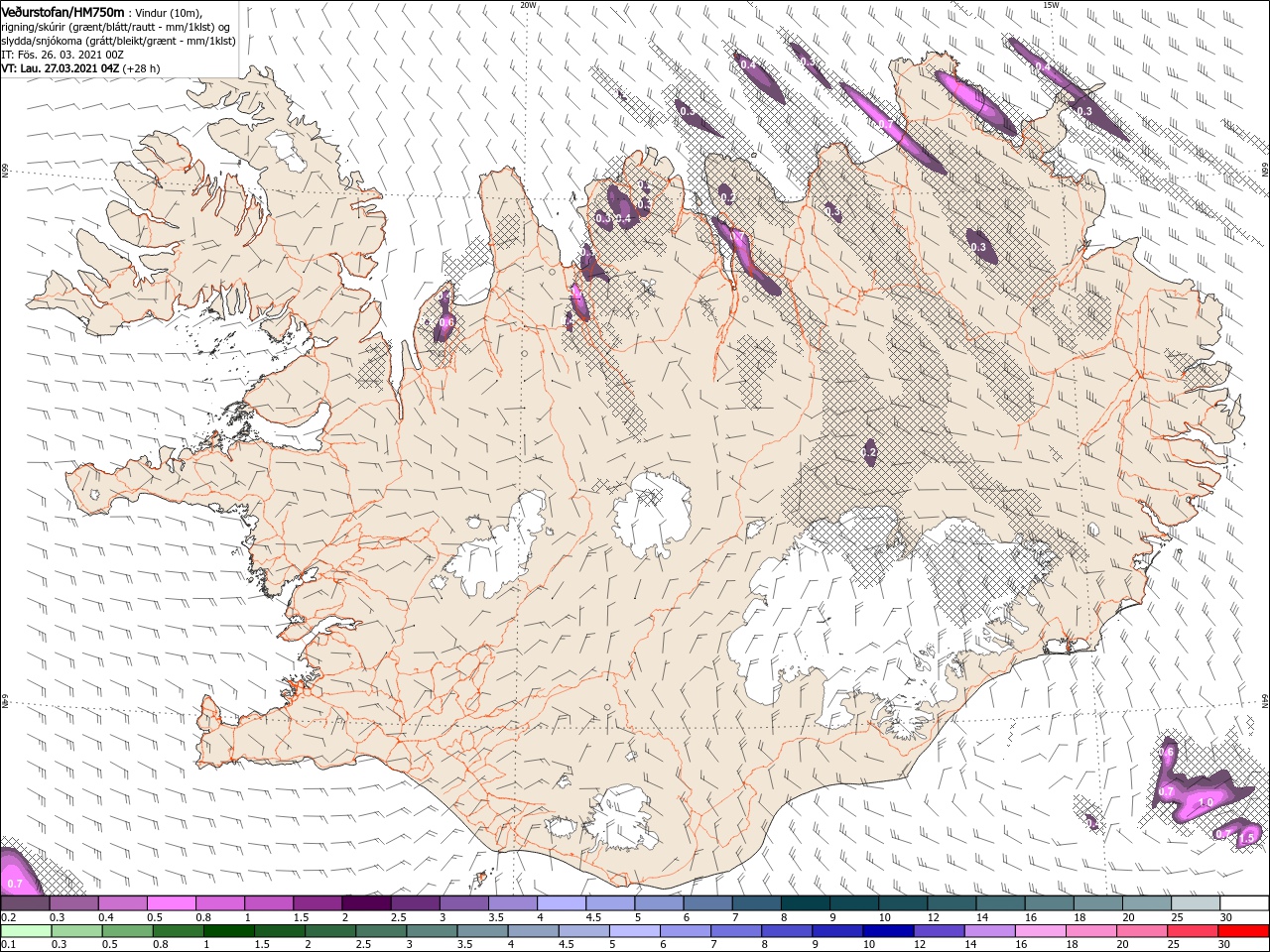Click the green rain swatch starting at 0.8
This screenshot has height=952, width=1270.
[177, 931]
